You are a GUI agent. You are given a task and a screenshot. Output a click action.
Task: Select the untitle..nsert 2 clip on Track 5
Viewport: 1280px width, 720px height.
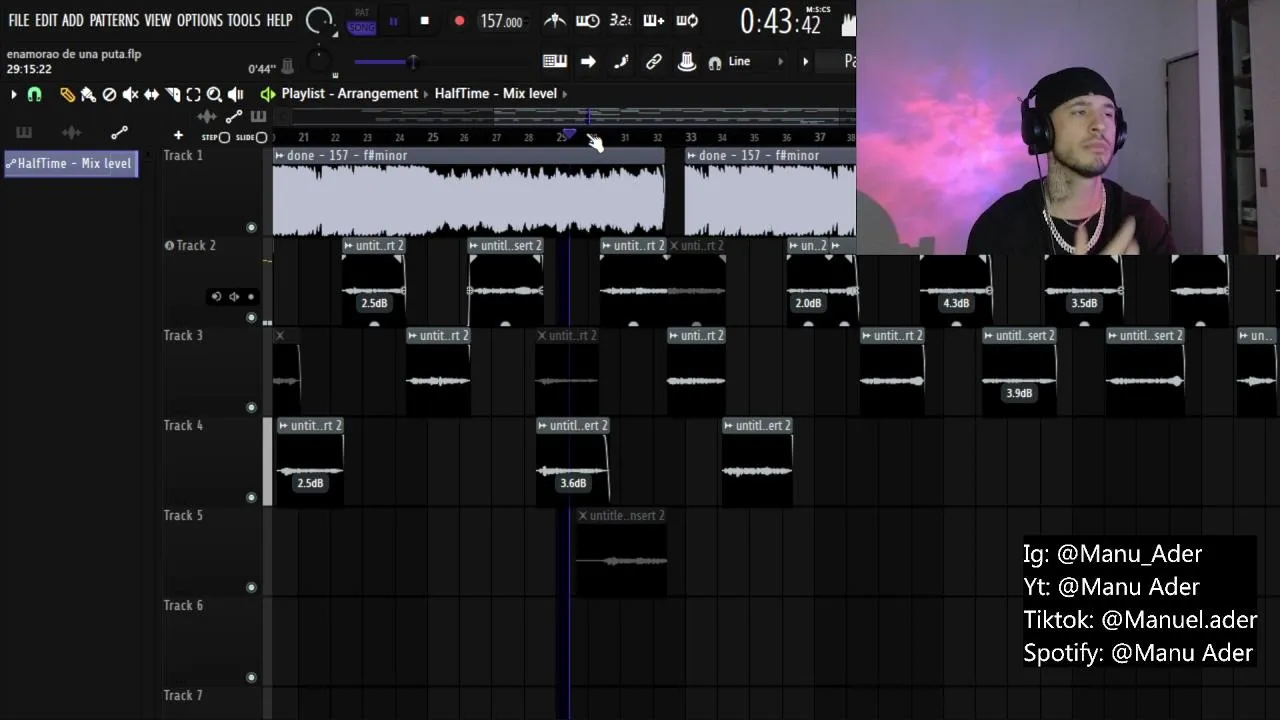621,552
